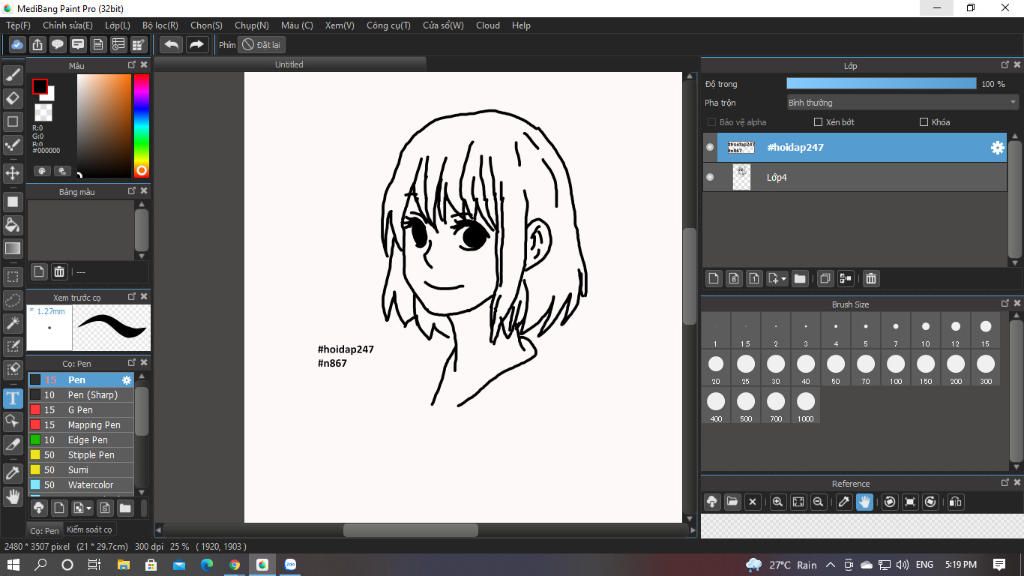Select the Hand tool in left toolbar
The image size is (1024, 576).
12,496
